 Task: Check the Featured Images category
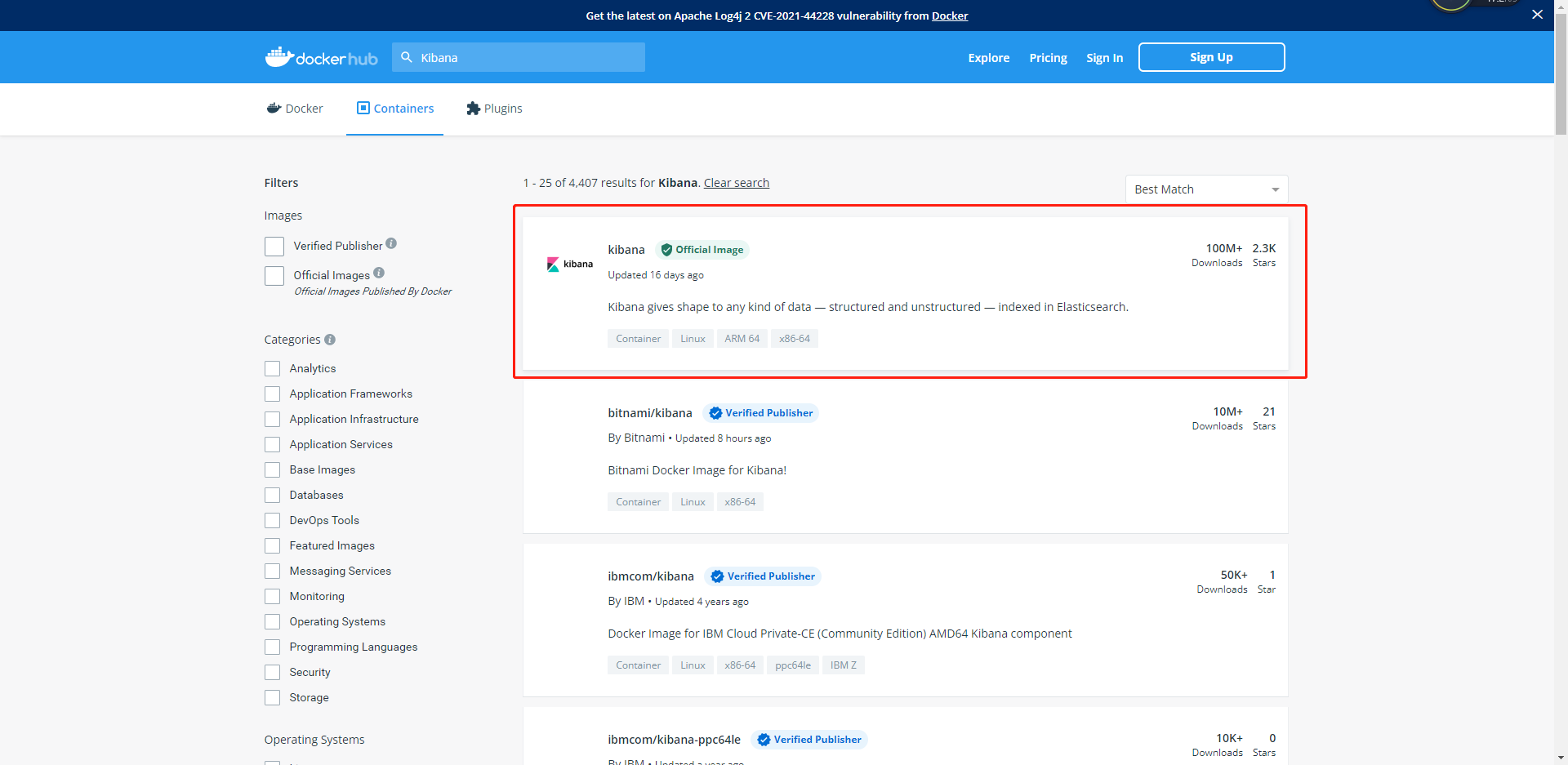pyautogui.click(x=272, y=546)
